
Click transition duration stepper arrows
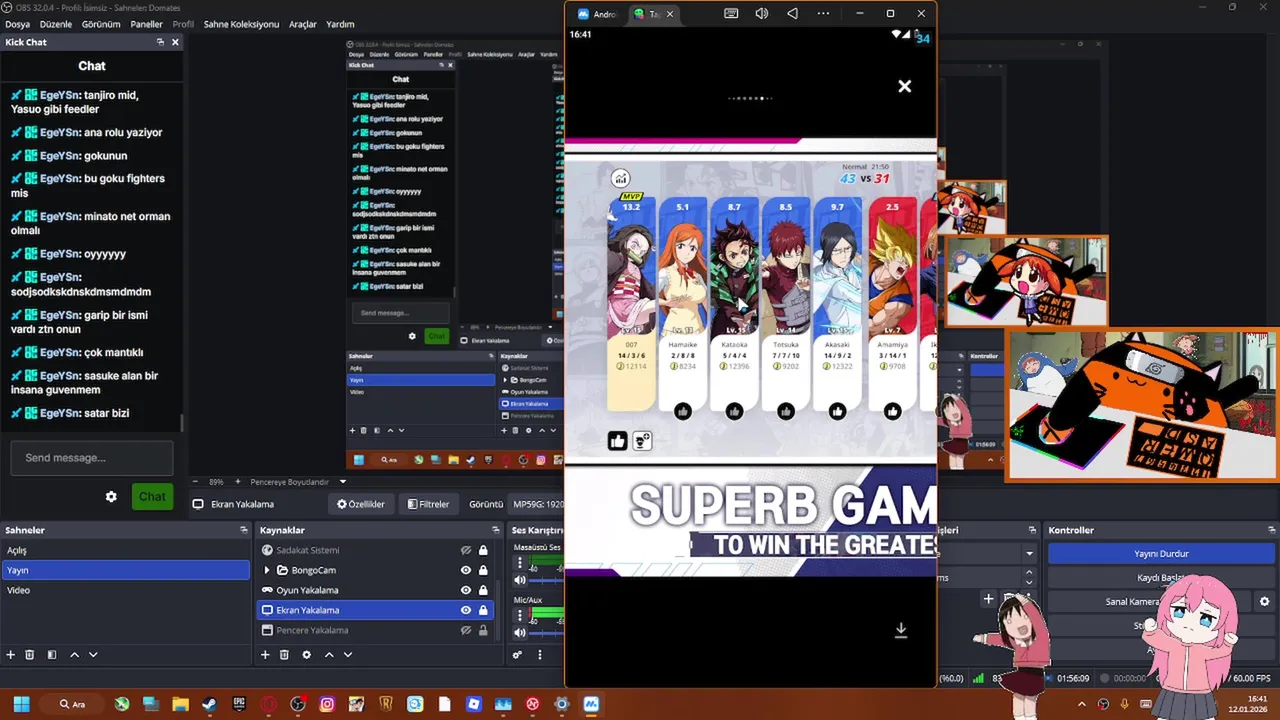click(x=1029, y=577)
